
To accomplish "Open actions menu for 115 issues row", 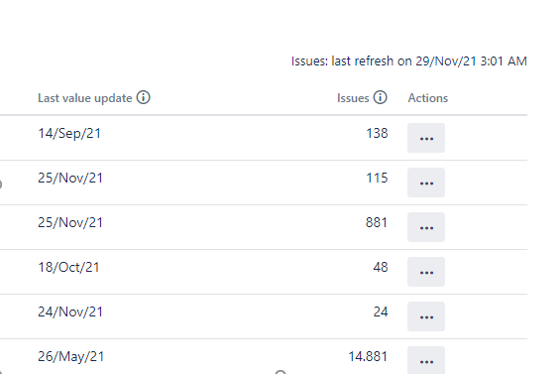I will [x=426, y=182].
